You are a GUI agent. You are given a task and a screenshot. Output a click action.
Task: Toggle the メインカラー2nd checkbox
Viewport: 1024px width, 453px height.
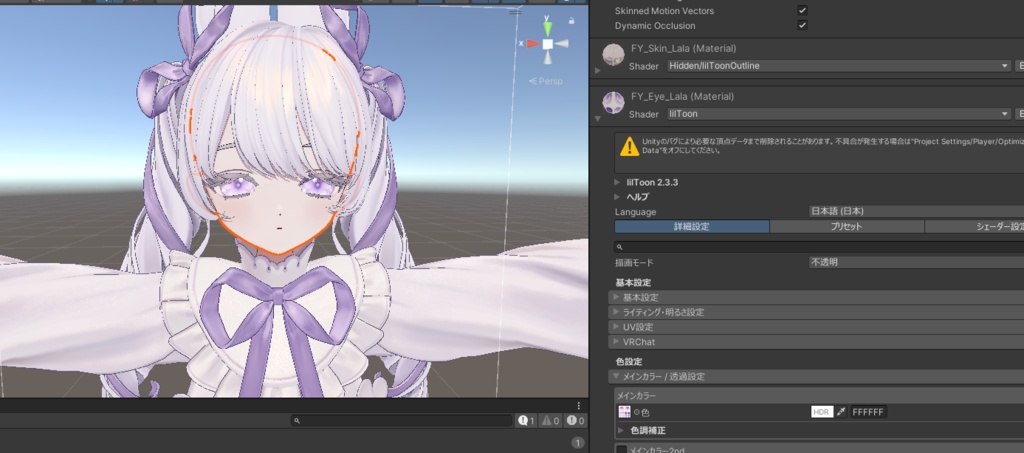coord(622,450)
